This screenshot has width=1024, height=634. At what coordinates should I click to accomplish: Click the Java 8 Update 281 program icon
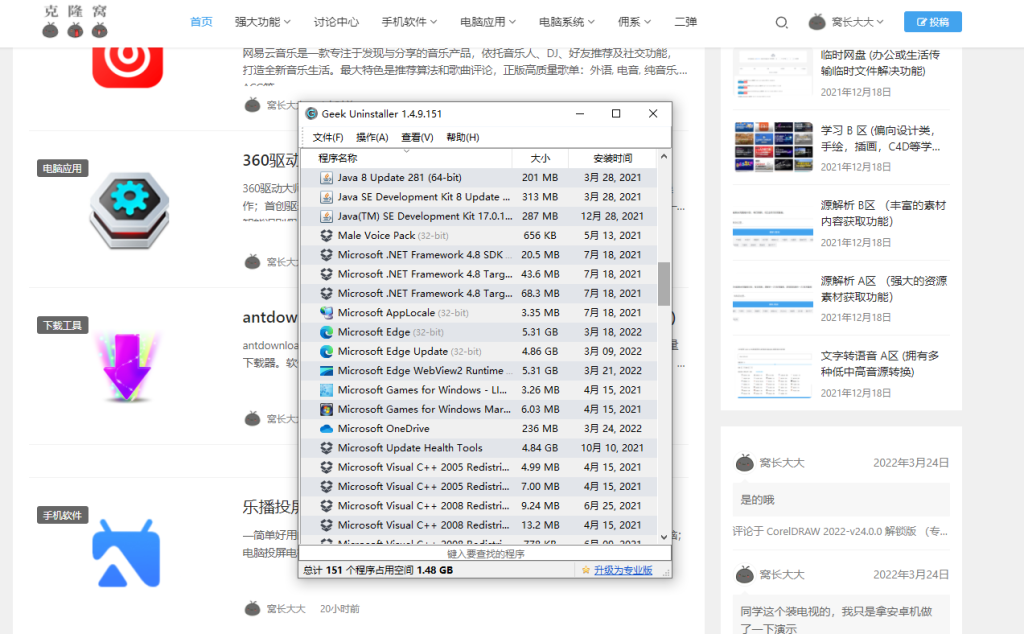click(x=326, y=178)
